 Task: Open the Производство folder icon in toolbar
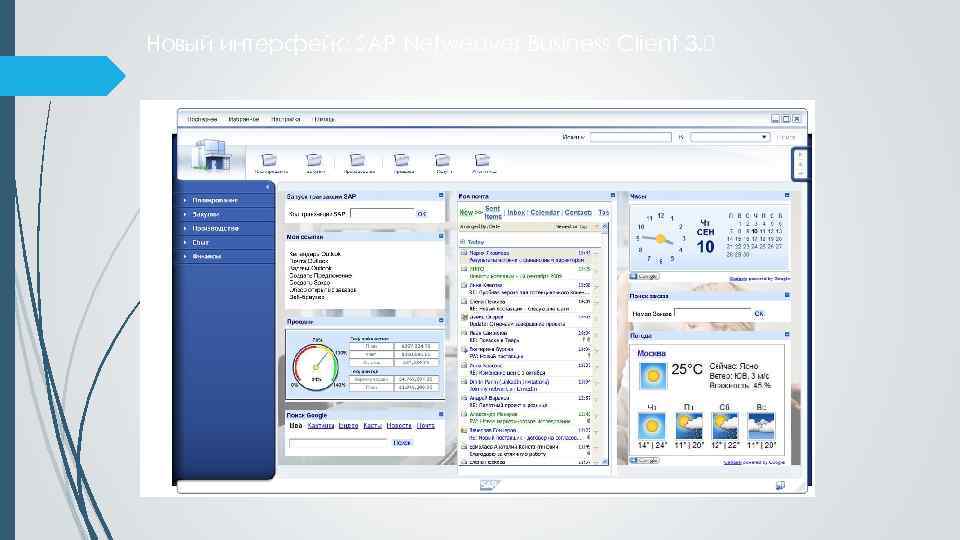[x=358, y=160]
